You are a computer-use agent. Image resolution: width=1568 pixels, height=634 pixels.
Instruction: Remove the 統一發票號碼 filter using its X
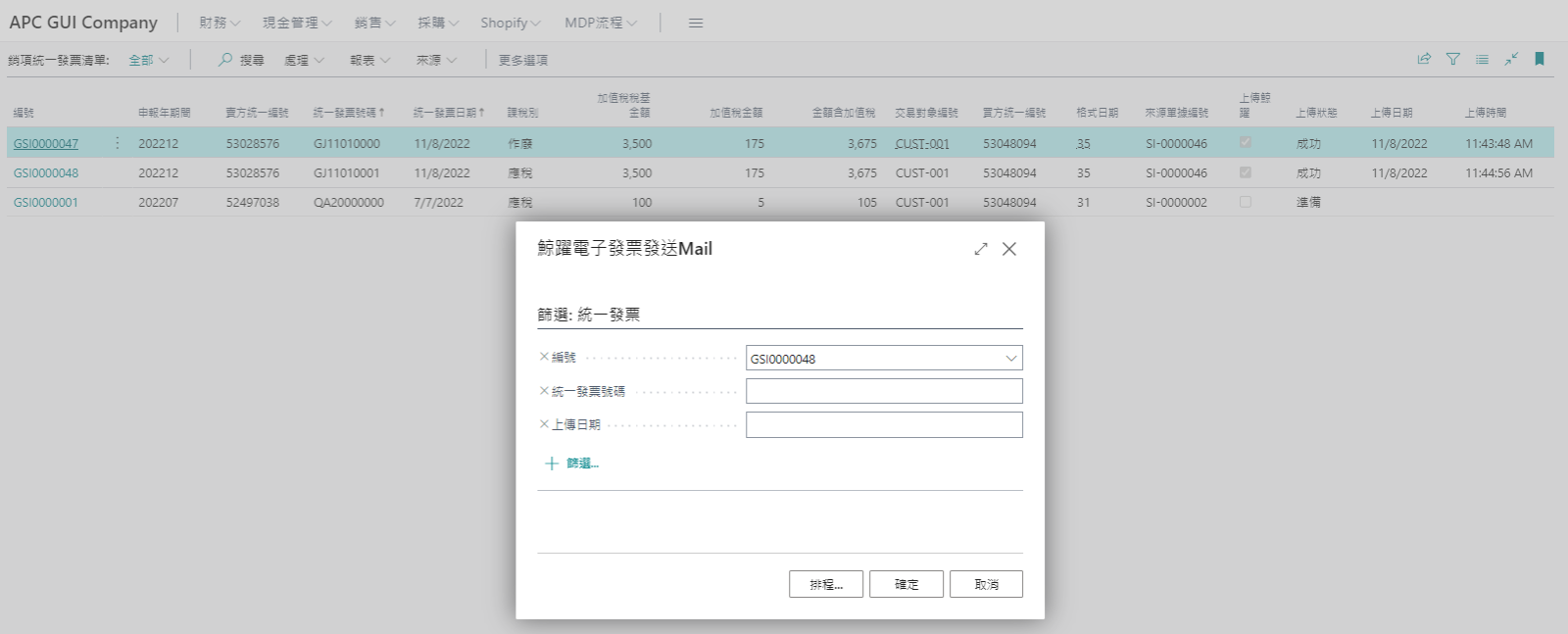tap(544, 390)
